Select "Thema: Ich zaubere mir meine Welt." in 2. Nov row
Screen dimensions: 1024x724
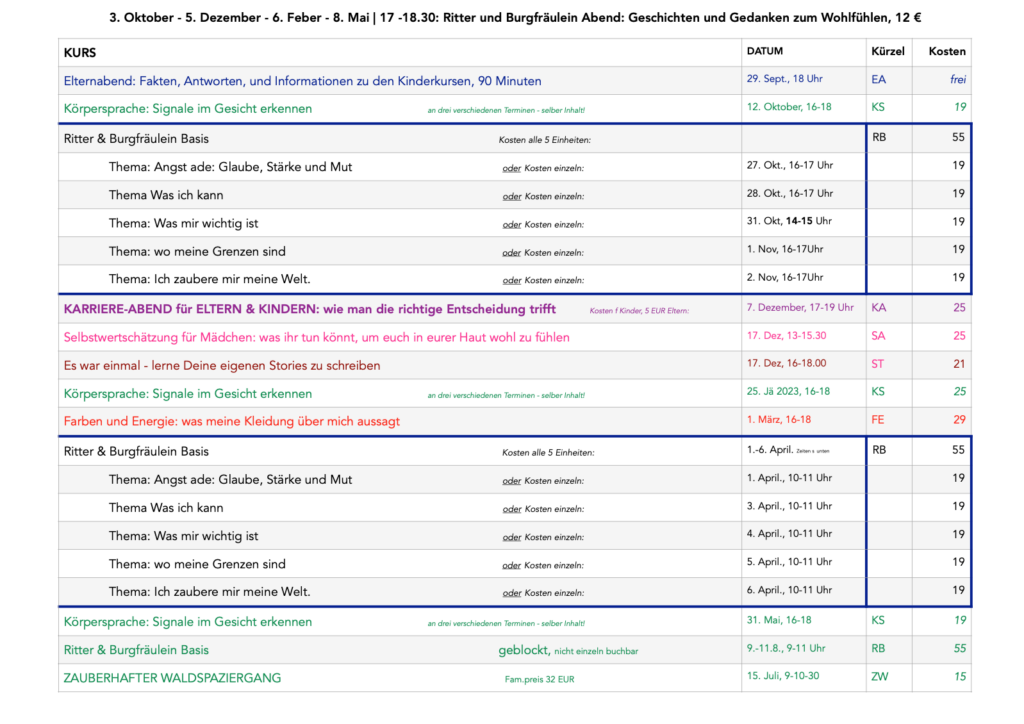tap(210, 279)
